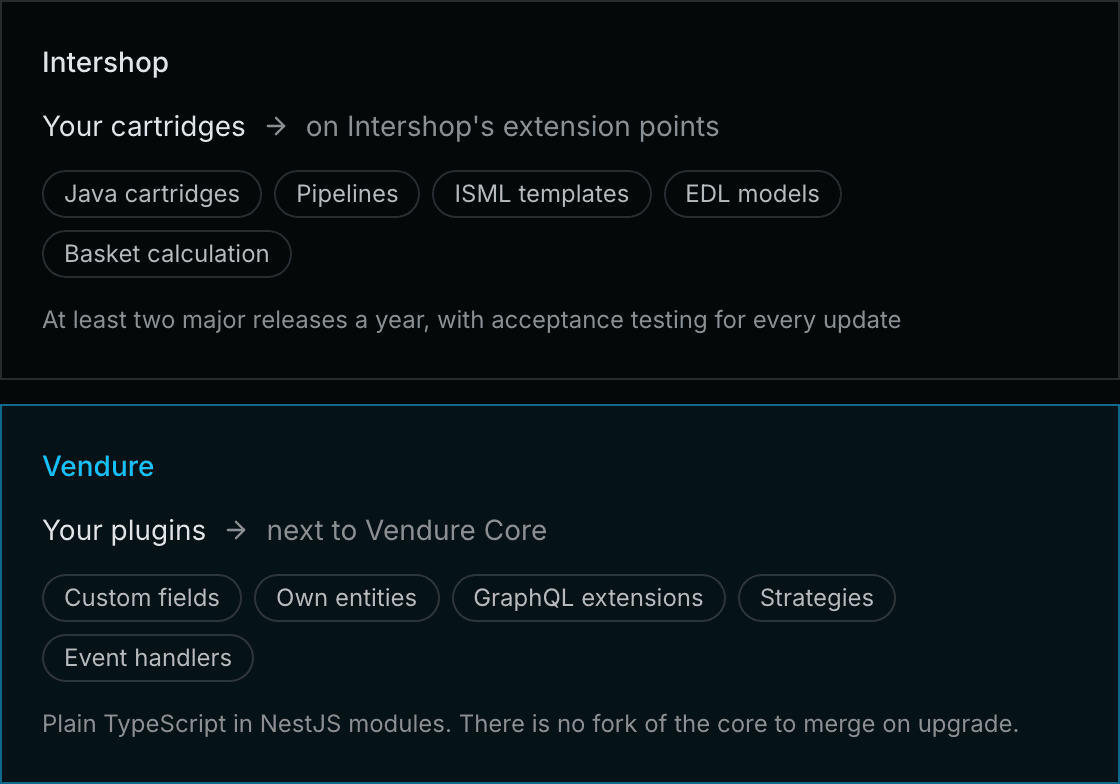Click the Intershop heading
Image resolution: width=1120 pixels, height=784 pixels.
105,63
